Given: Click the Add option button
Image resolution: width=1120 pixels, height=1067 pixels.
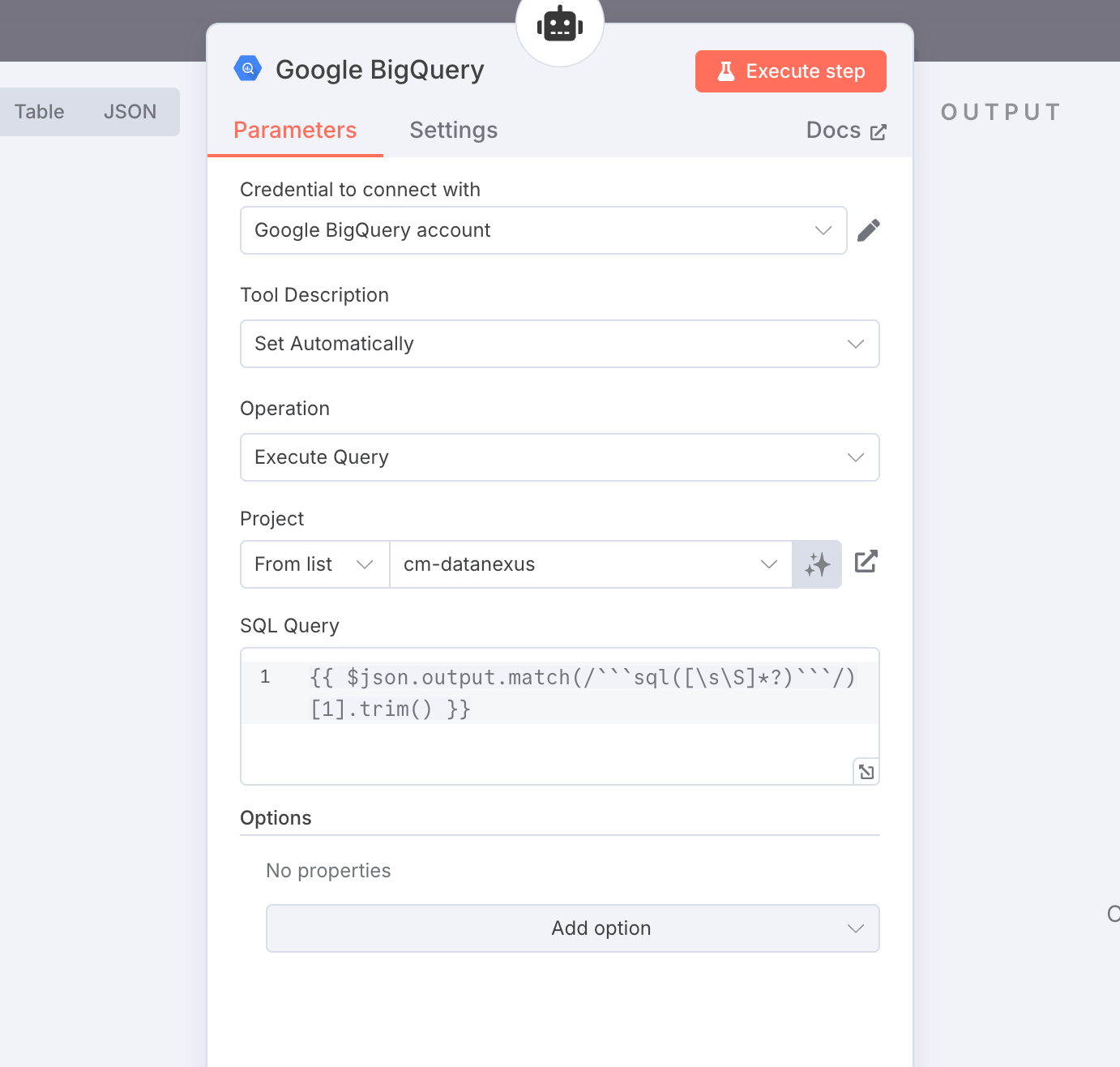Looking at the screenshot, I should [x=573, y=928].
